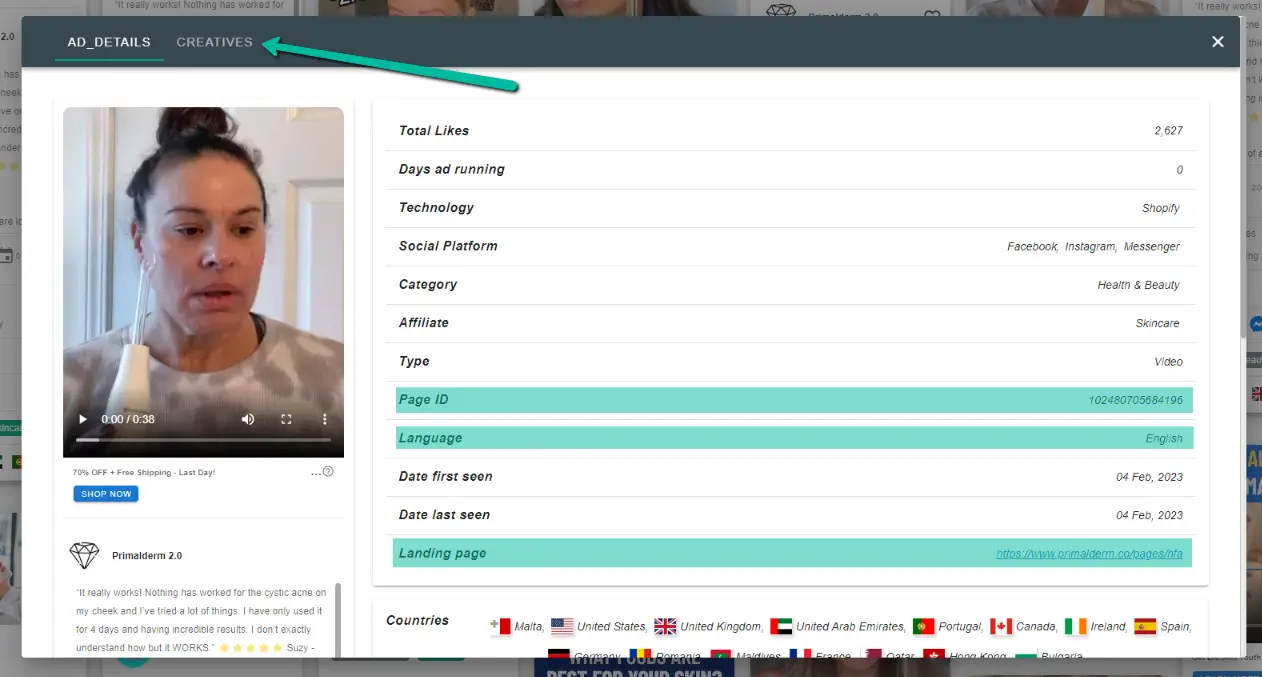The image size is (1262, 677).
Task: Switch to the CREATIVES tab
Action: 214,42
